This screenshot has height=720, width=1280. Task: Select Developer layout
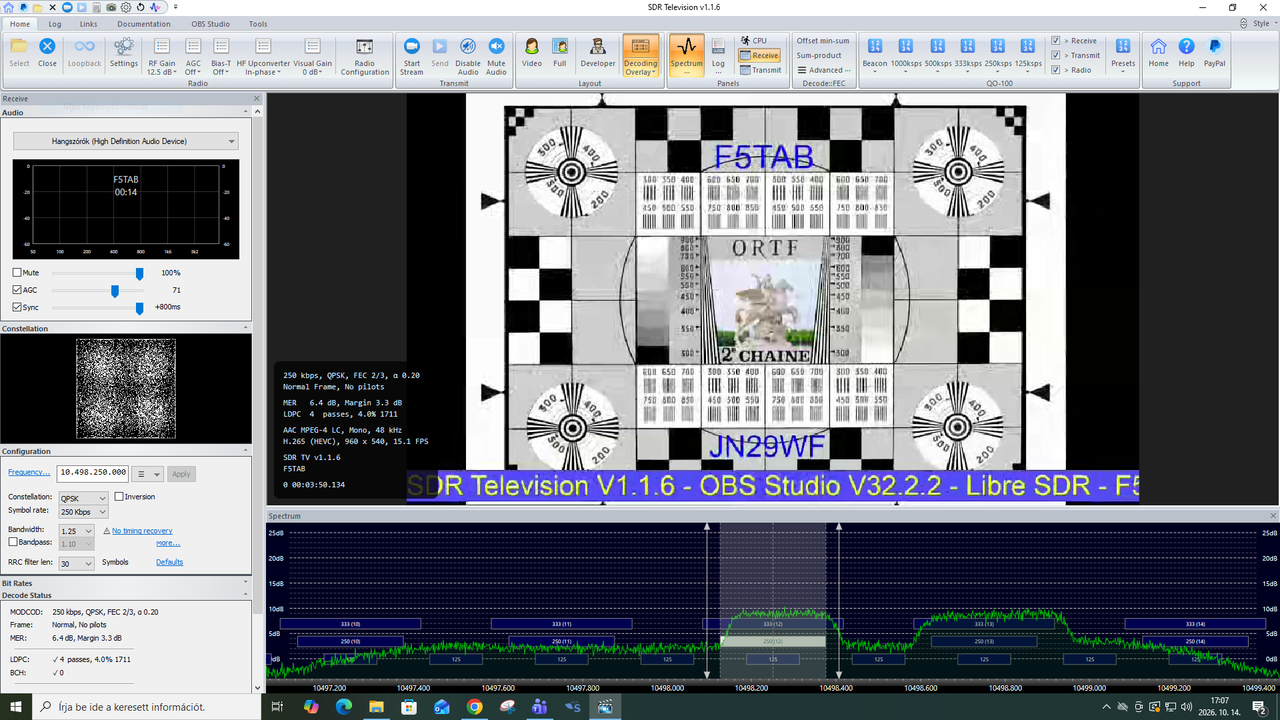tap(598, 52)
